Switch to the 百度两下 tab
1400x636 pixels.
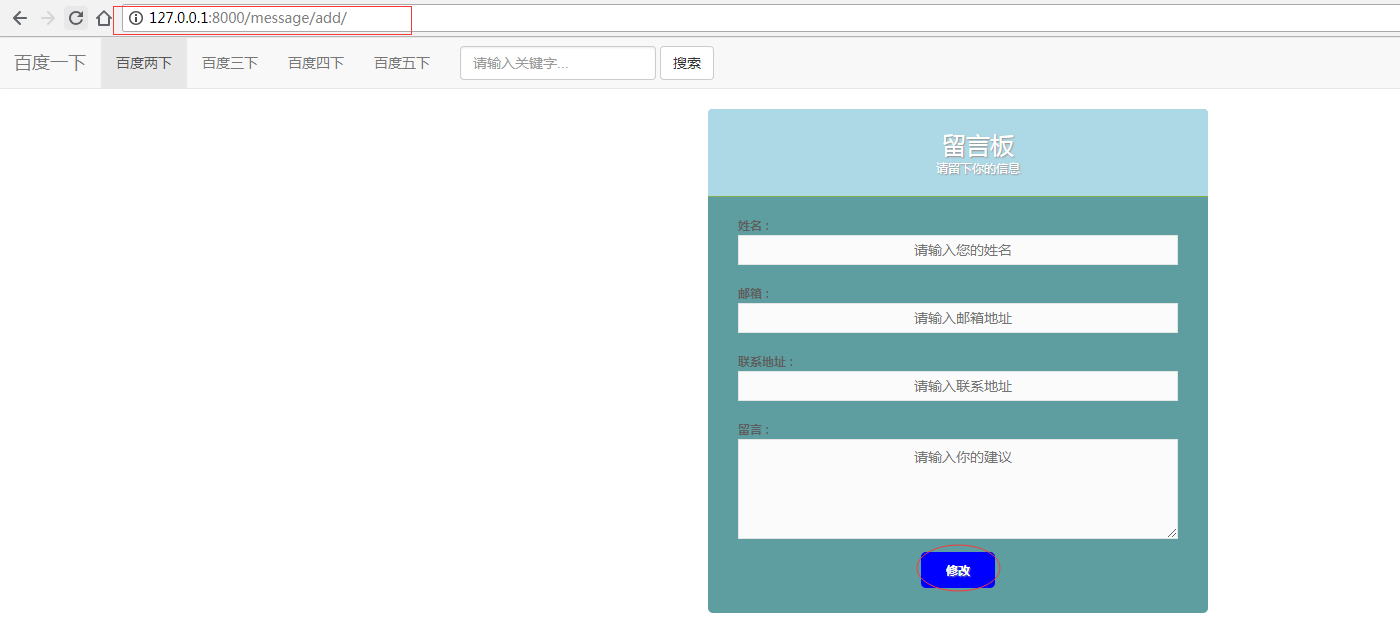pos(143,62)
